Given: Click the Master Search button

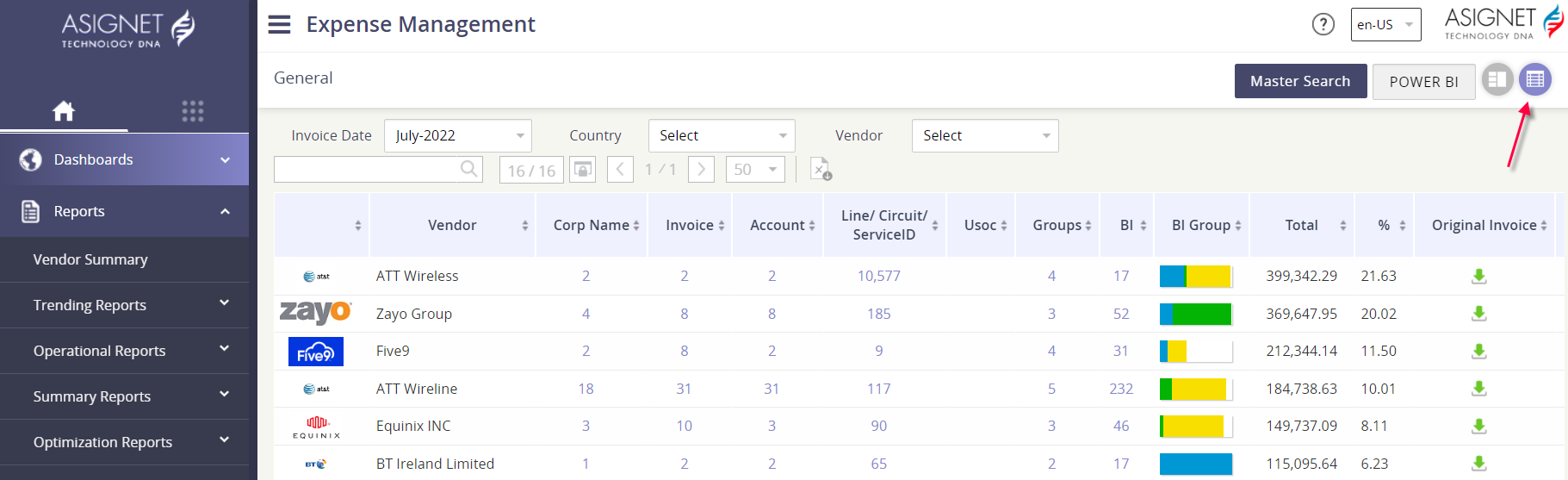Looking at the screenshot, I should click(1300, 81).
